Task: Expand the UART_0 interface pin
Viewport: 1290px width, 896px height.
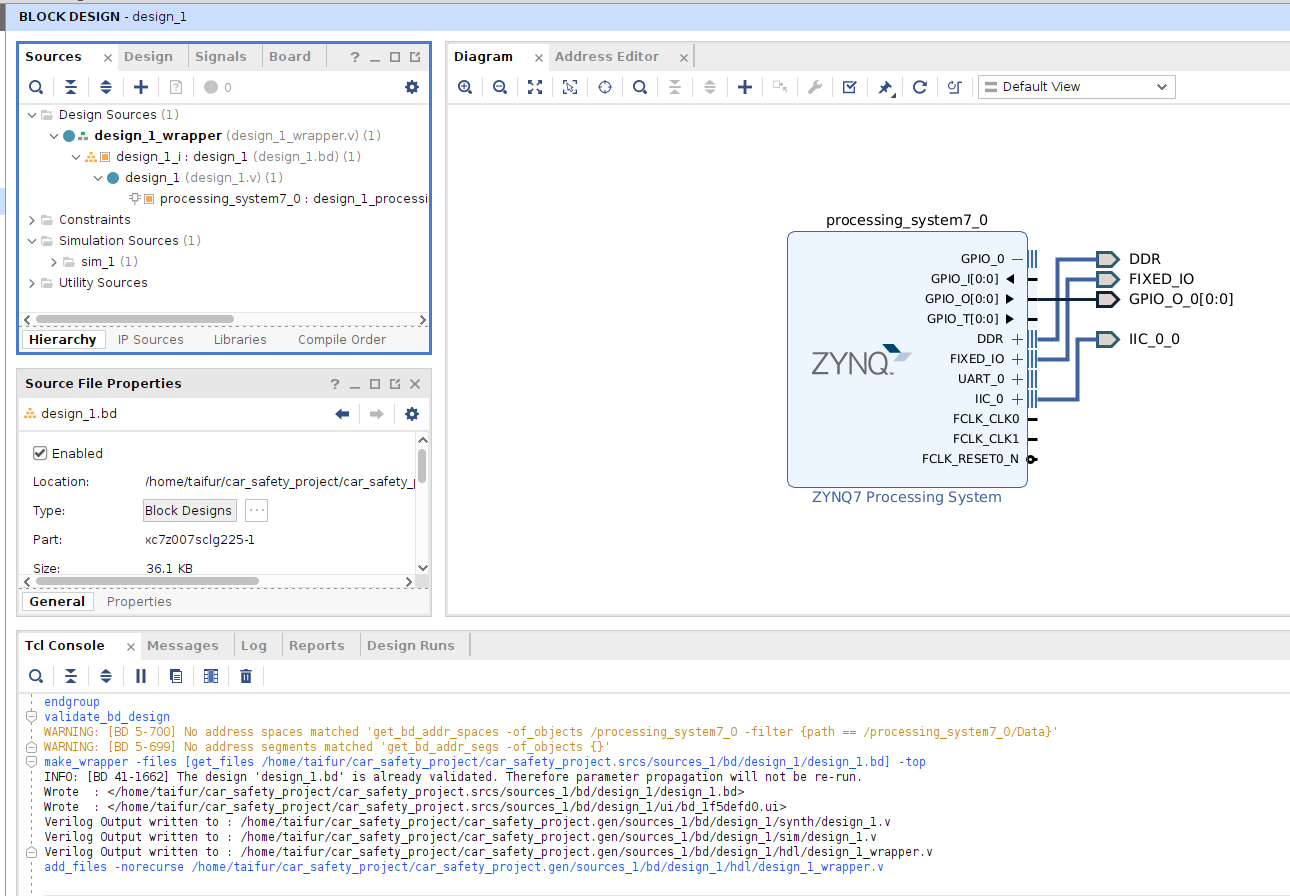Action: pyautogui.click(x=1018, y=379)
